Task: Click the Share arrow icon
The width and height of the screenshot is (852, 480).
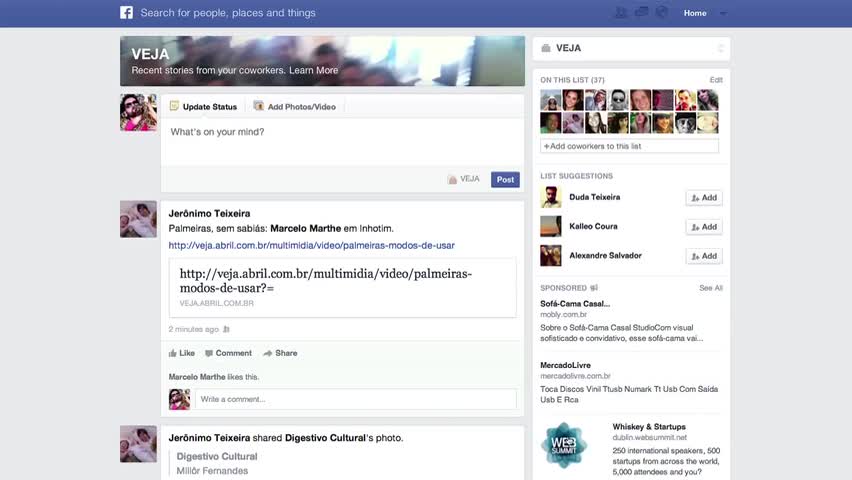Action: pos(267,353)
